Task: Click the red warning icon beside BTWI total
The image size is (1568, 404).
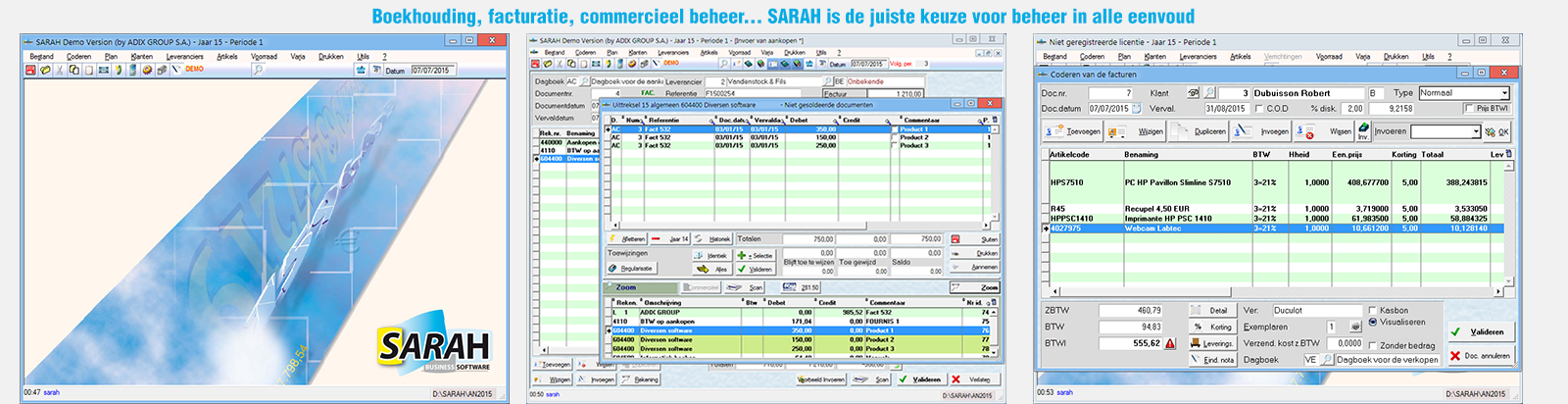Action: point(1170,343)
